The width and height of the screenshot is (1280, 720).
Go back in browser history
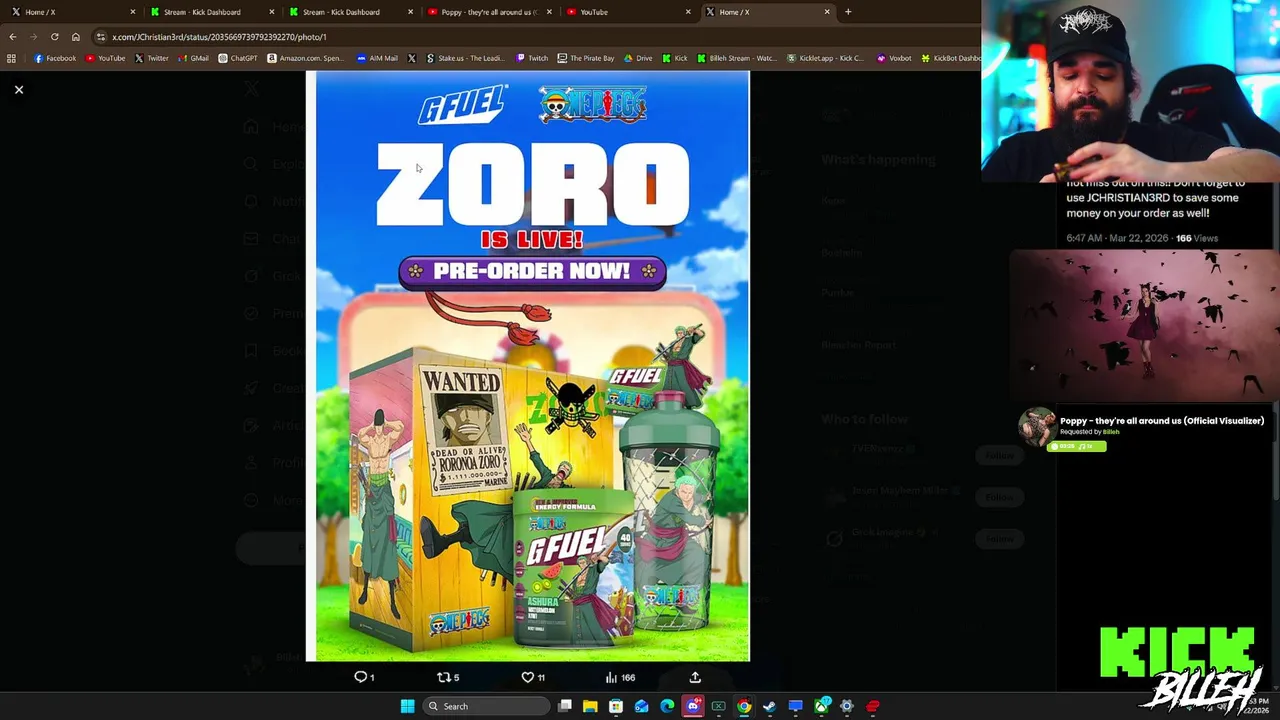13,37
